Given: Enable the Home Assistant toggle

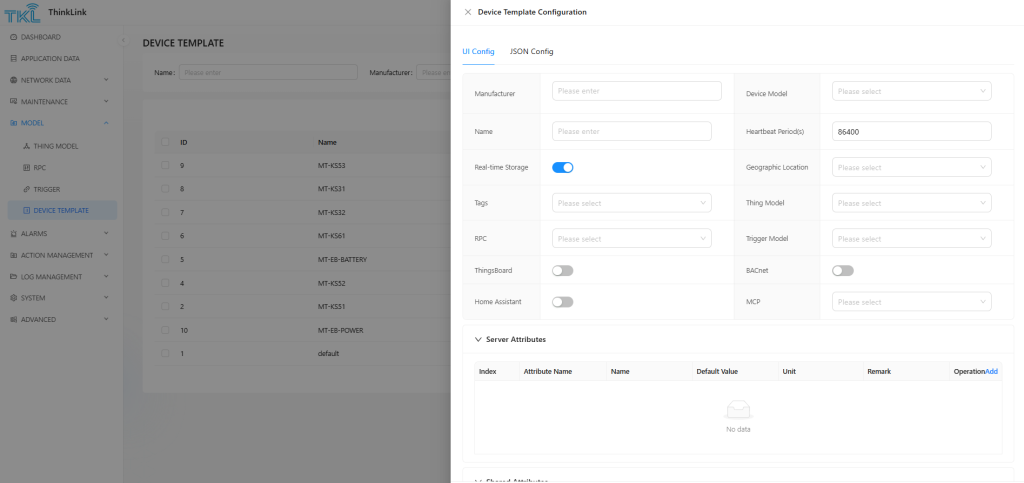Looking at the screenshot, I should point(562,302).
